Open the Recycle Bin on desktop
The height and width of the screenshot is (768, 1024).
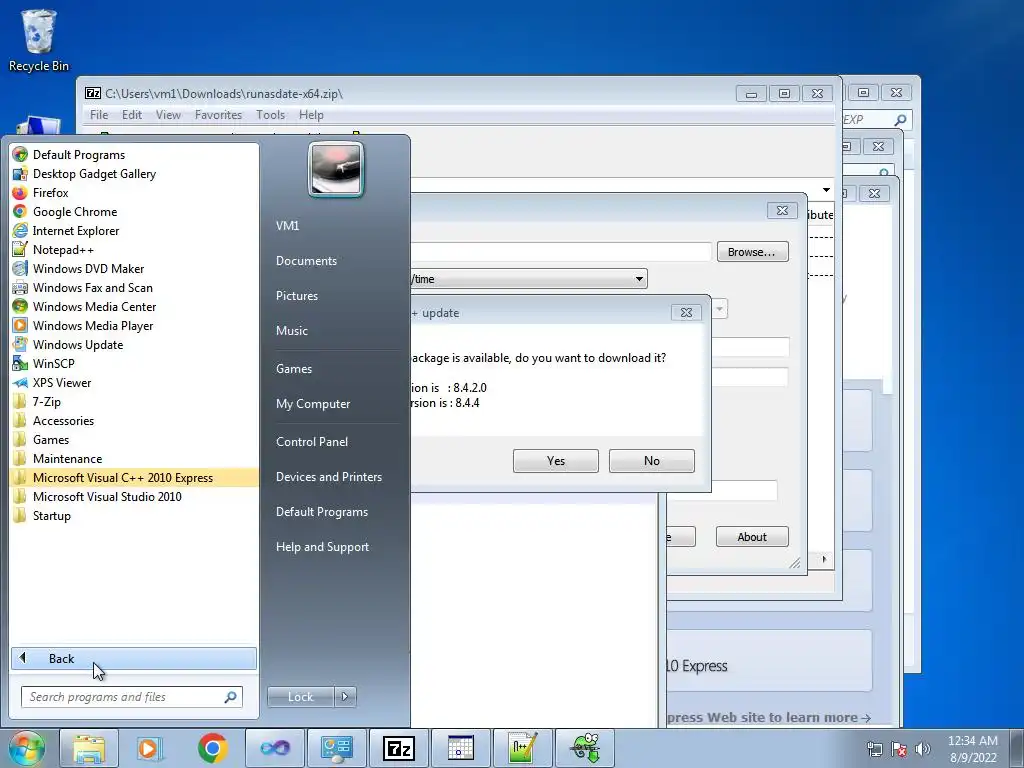tap(39, 40)
